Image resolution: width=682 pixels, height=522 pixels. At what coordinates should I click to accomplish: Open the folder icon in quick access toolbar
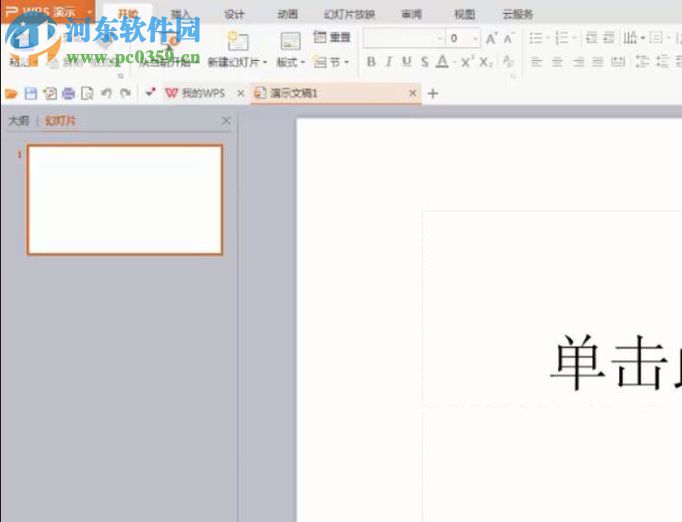[11, 93]
